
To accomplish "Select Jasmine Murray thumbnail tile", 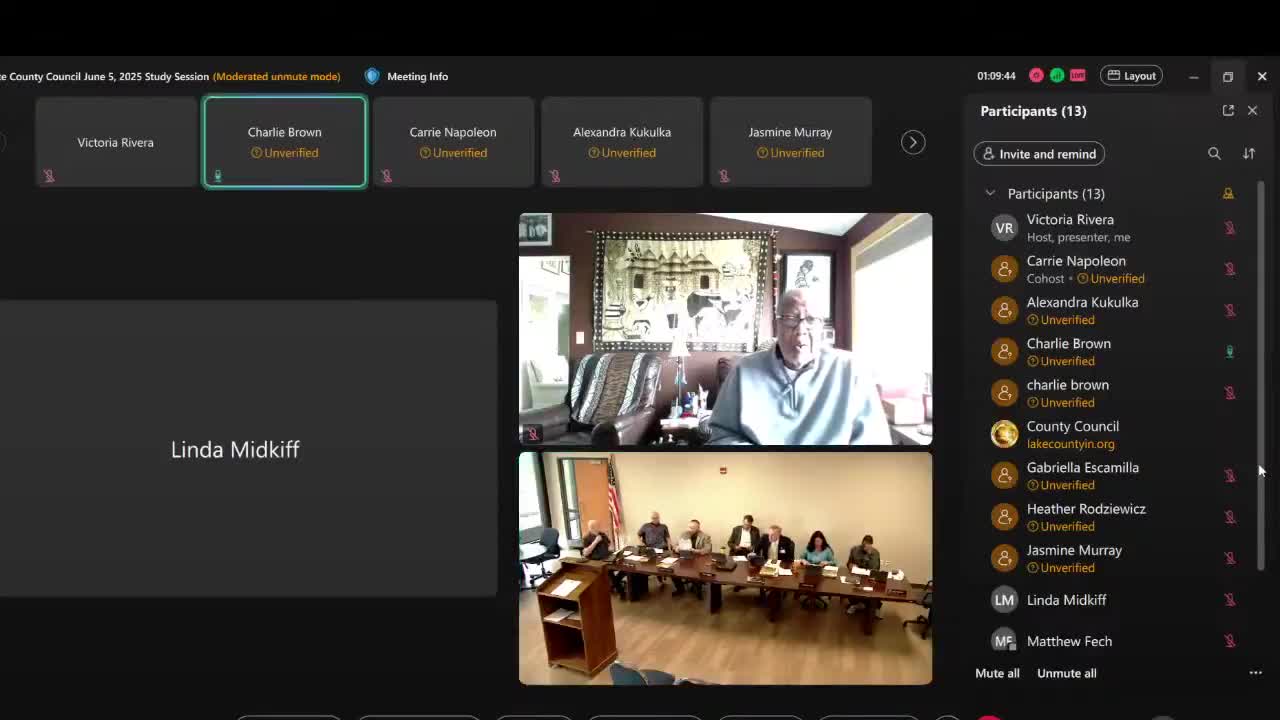I will (790, 142).
